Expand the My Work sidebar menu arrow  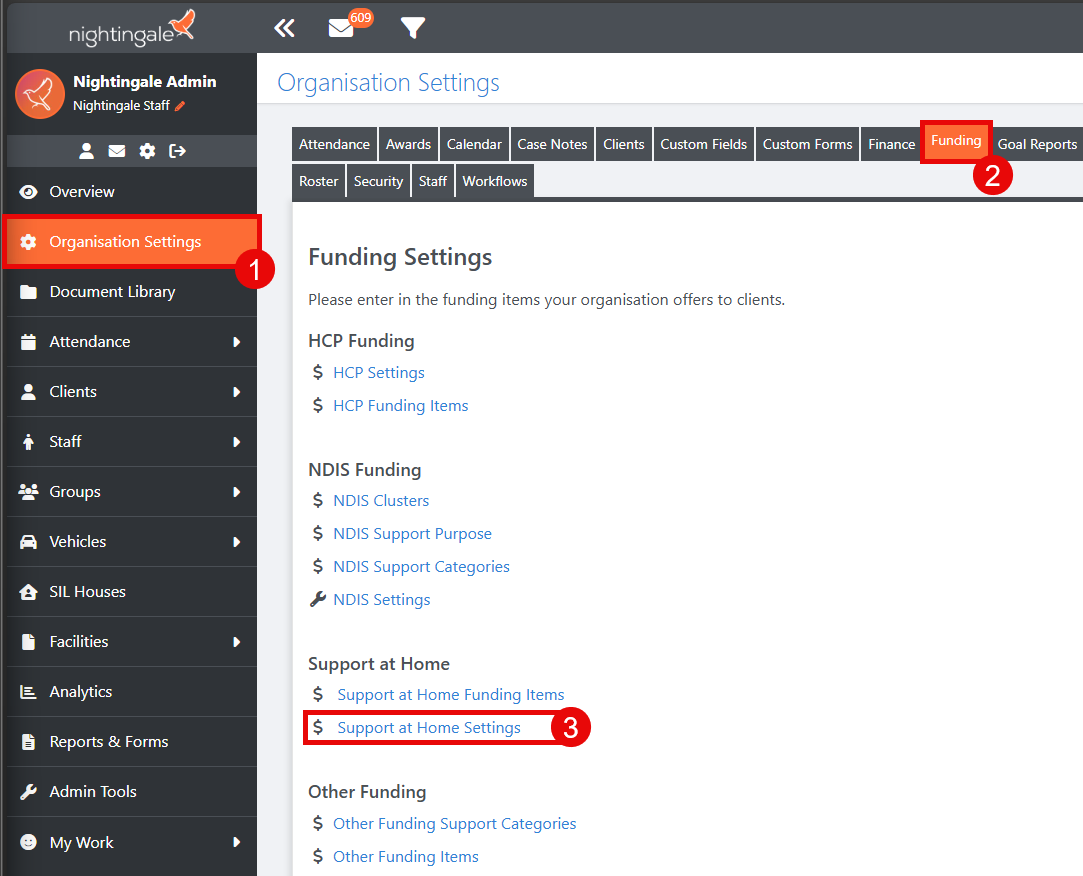coord(237,842)
